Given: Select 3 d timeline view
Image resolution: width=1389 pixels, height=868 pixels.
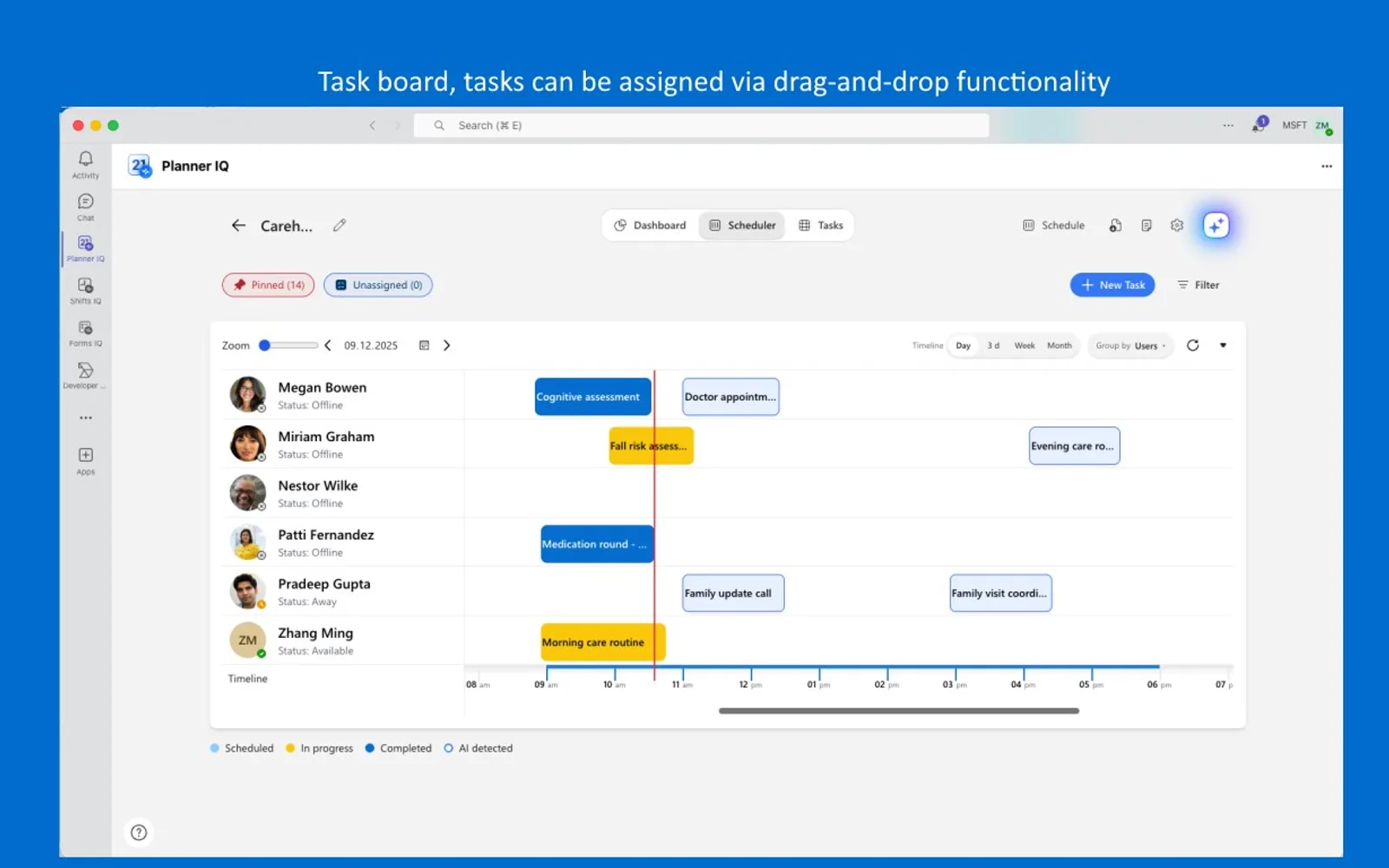Looking at the screenshot, I should (x=993, y=345).
